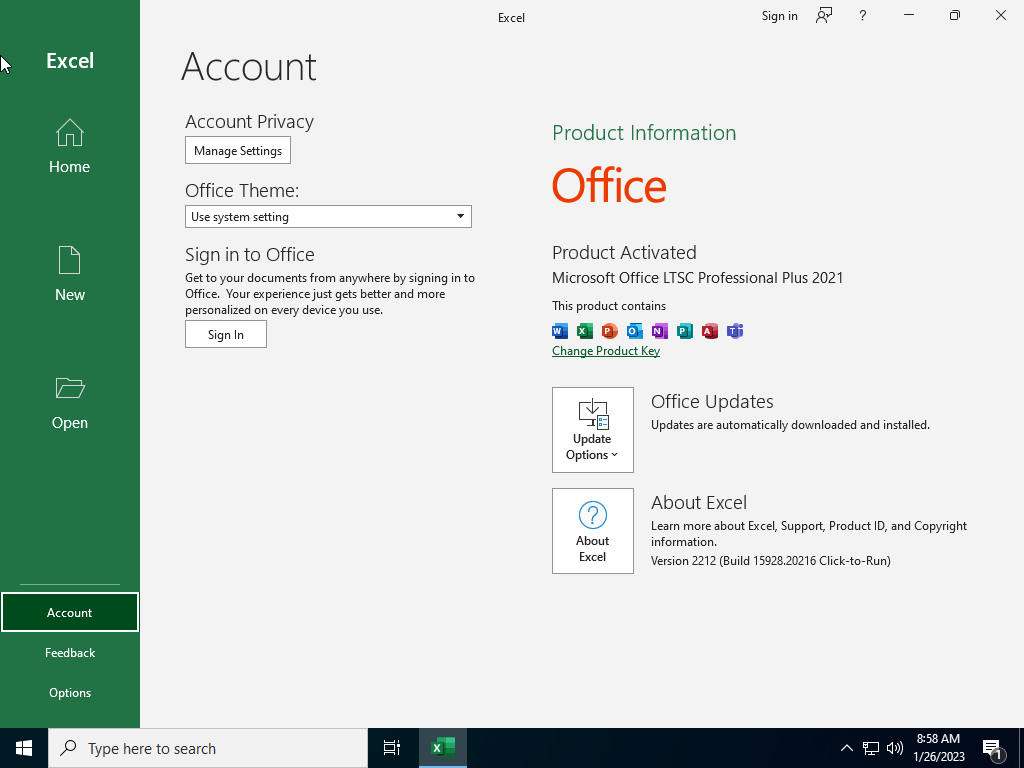Click the Publisher app icon
This screenshot has width=1024, height=768.
[684, 331]
